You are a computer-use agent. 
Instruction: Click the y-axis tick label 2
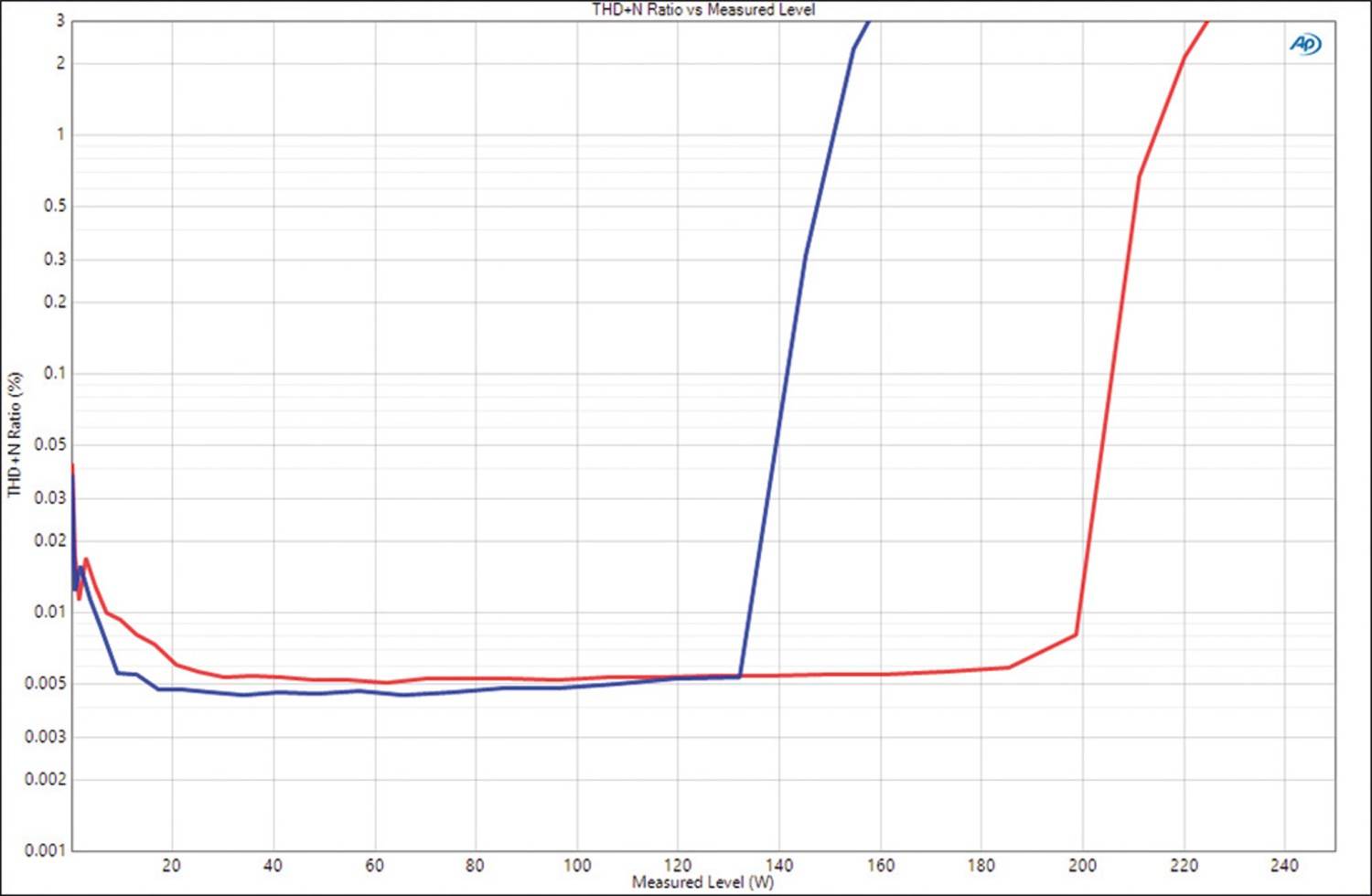coord(61,63)
